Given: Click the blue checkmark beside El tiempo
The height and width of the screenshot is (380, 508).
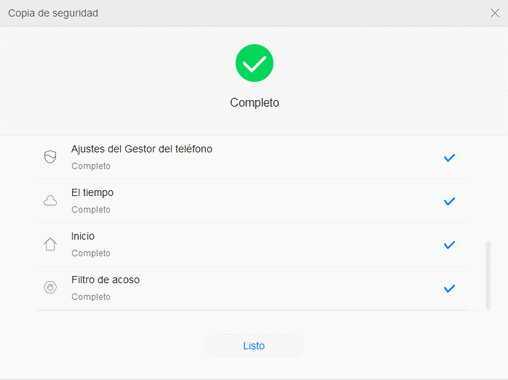Looking at the screenshot, I should pyautogui.click(x=449, y=201).
